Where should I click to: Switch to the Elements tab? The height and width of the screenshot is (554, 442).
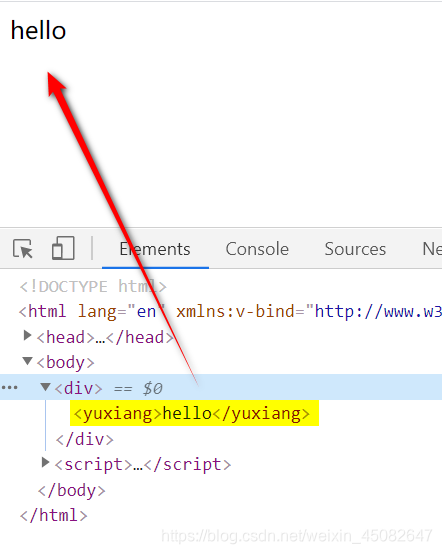tap(155, 249)
